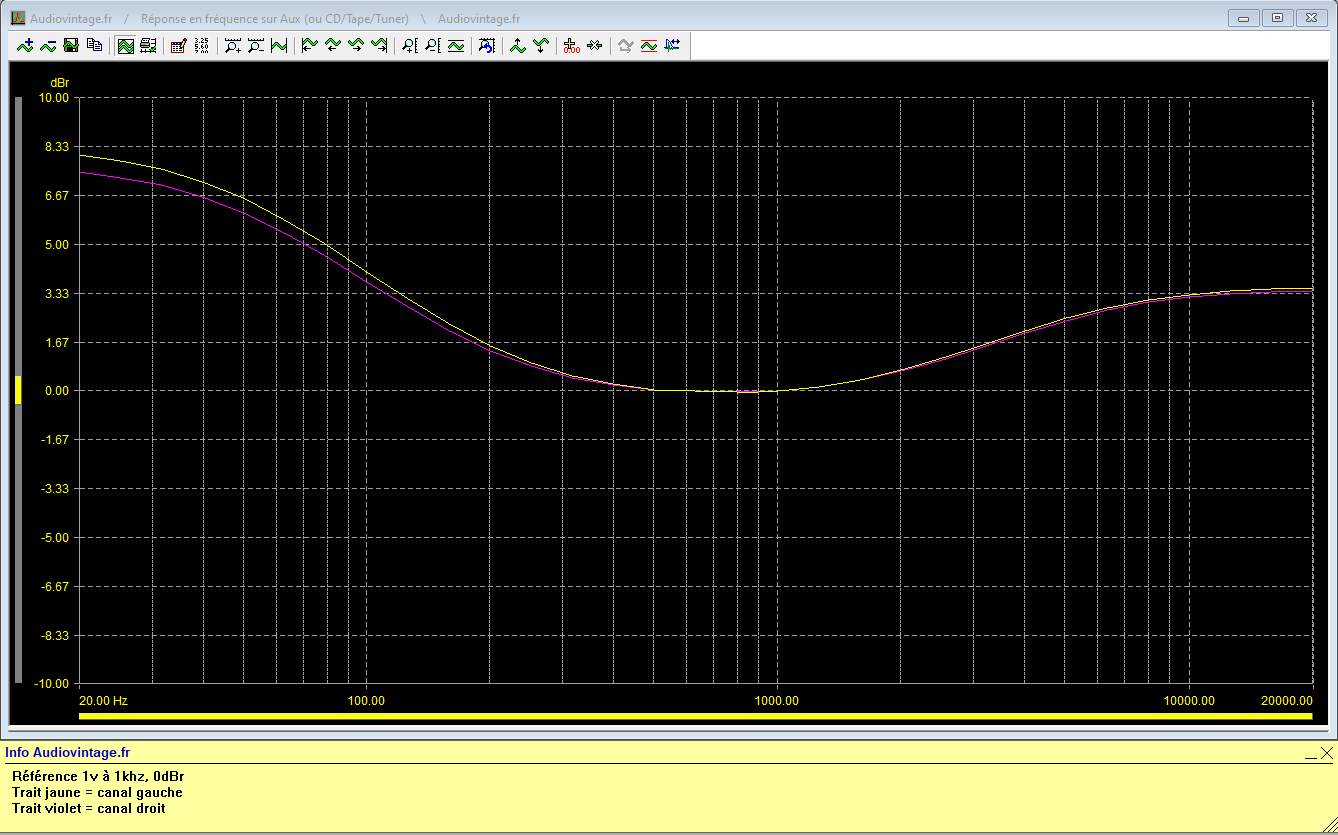Click the yellow cross 0.00 cursor readout icon

tap(571, 45)
